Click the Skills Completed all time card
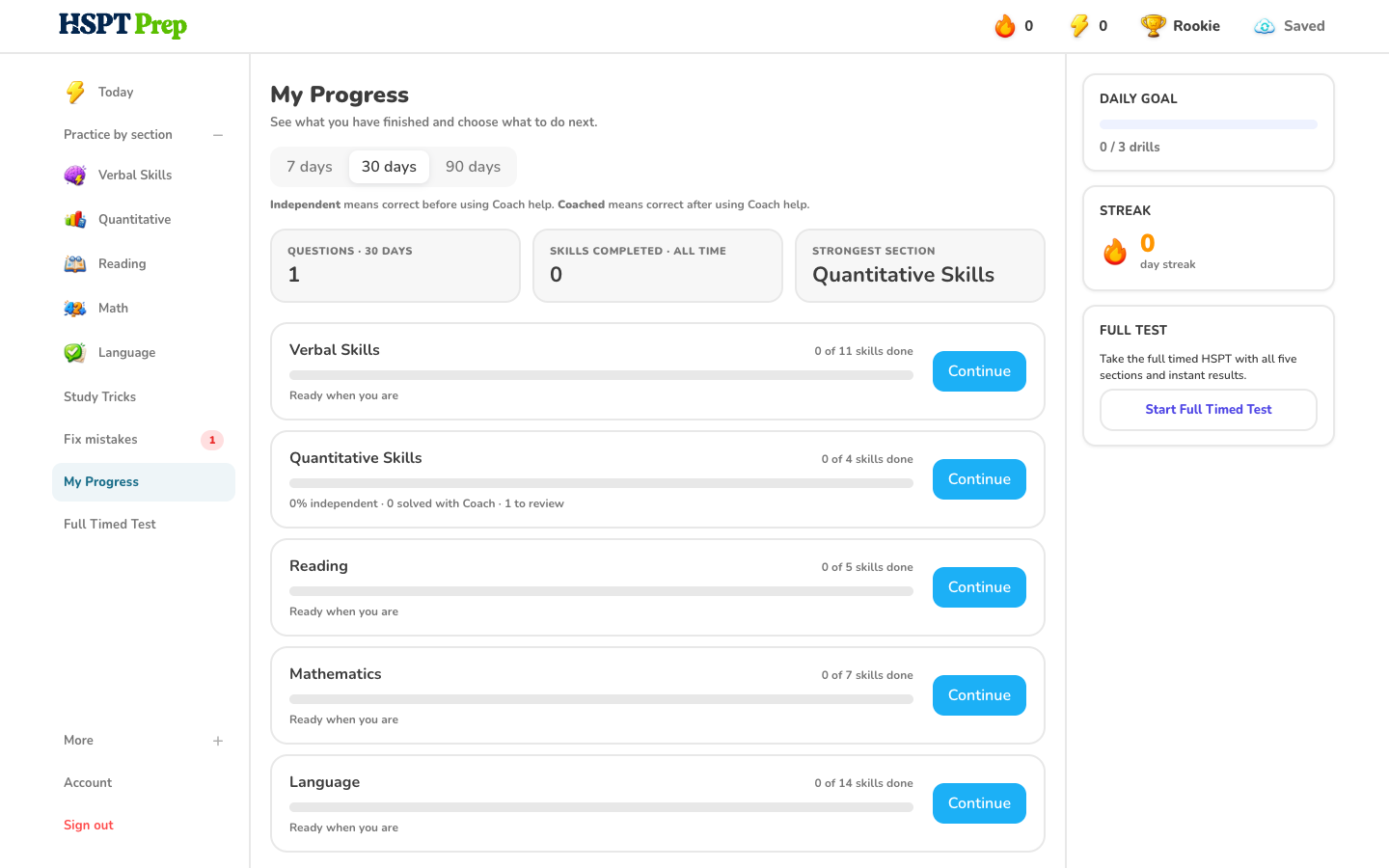The height and width of the screenshot is (868, 1389). coord(658,265)
